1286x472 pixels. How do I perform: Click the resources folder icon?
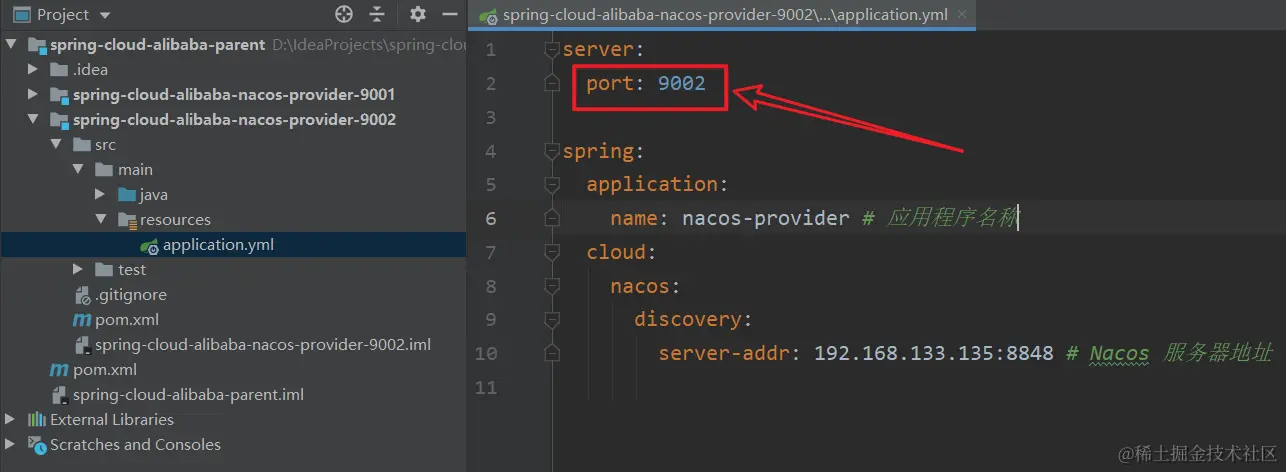[126, 220]
